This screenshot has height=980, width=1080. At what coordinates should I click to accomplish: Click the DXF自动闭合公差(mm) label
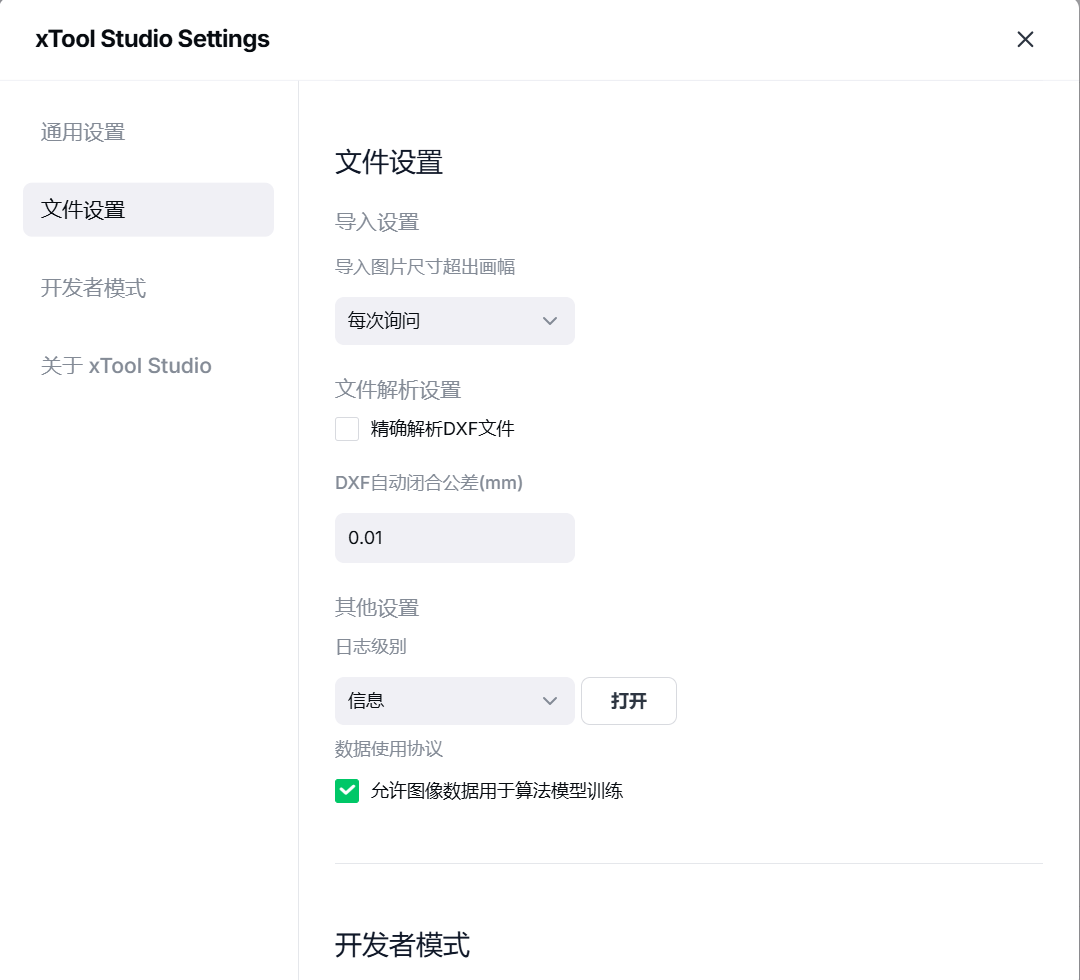pyautogui.click(x=429, y=483)
